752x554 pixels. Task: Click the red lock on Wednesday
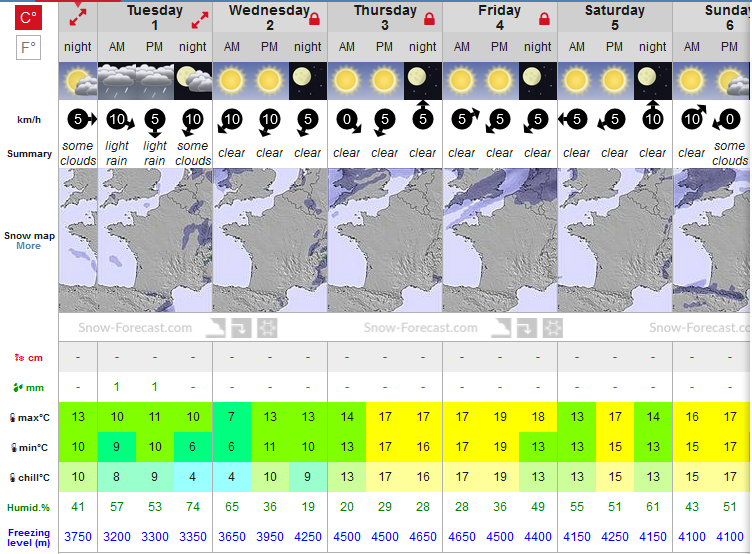[314, 19]
